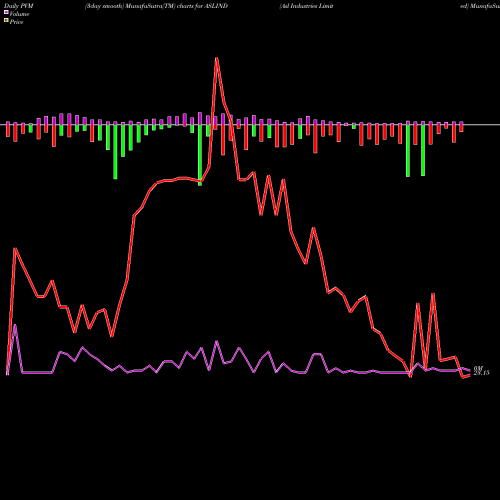The width and height of the screenshot is (500, 500).
Task: Select the Price legend label
Action: 16,22
